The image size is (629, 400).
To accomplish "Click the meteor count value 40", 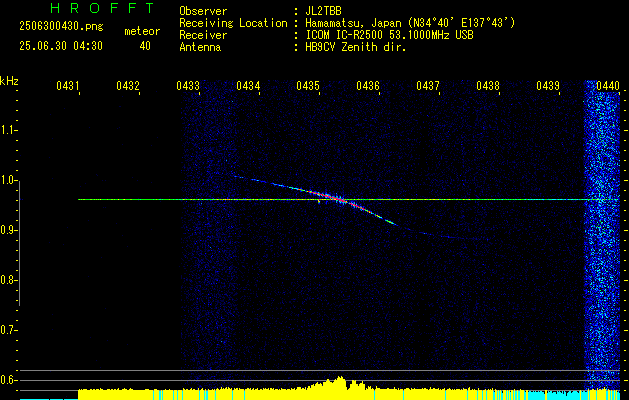I will point(145,46).
